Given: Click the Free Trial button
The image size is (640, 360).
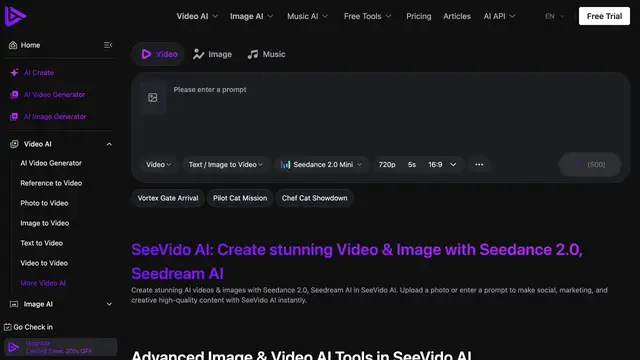Looking at the screenshot, I should 604,16.
